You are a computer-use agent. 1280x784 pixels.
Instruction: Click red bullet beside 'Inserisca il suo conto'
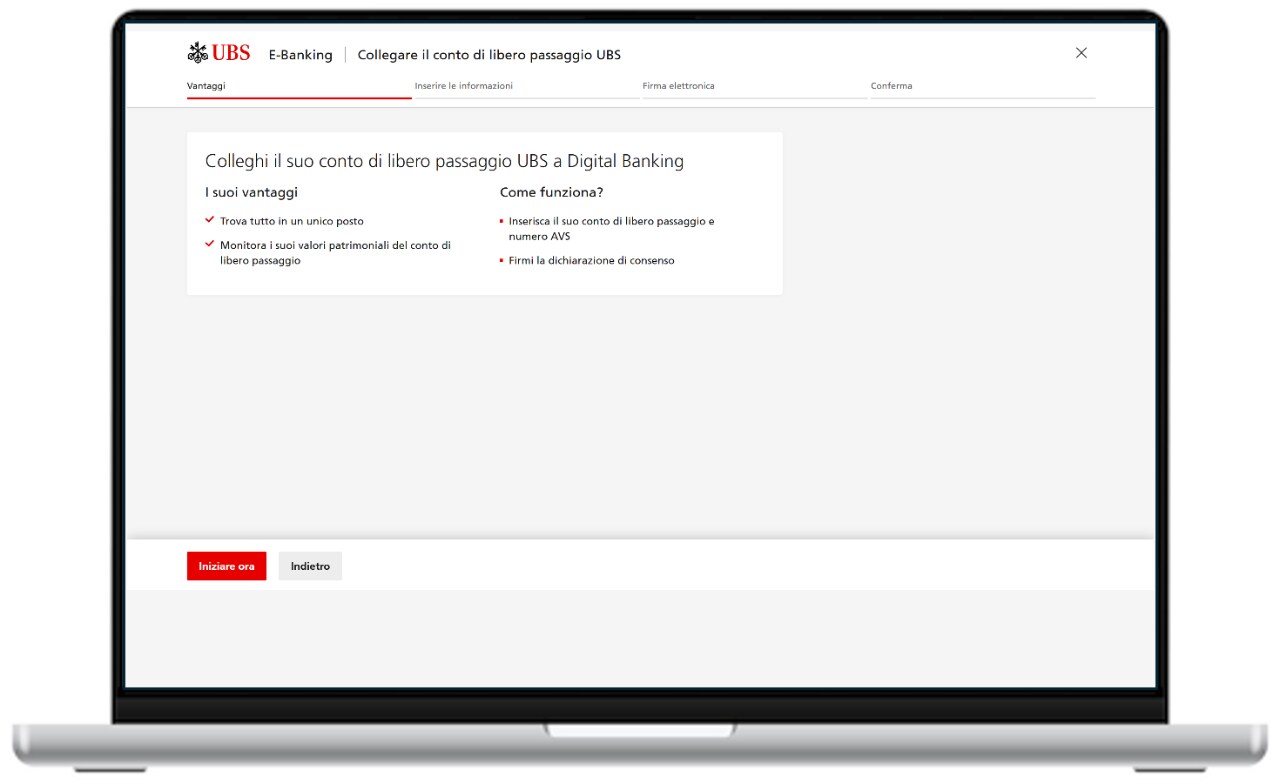tap(501, 221)
